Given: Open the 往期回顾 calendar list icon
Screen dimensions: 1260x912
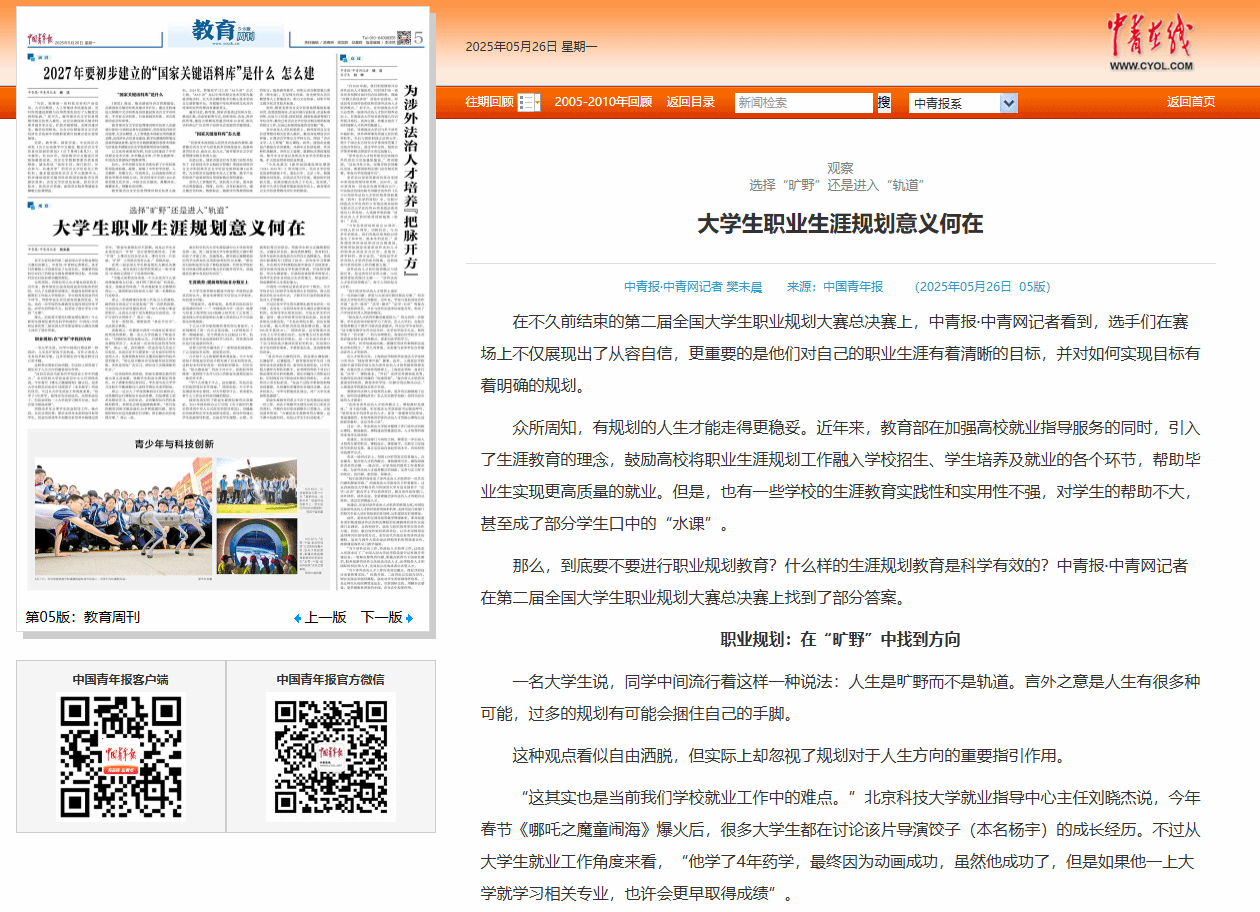Looking at the screenshot, I should click(x=529, y=102).
